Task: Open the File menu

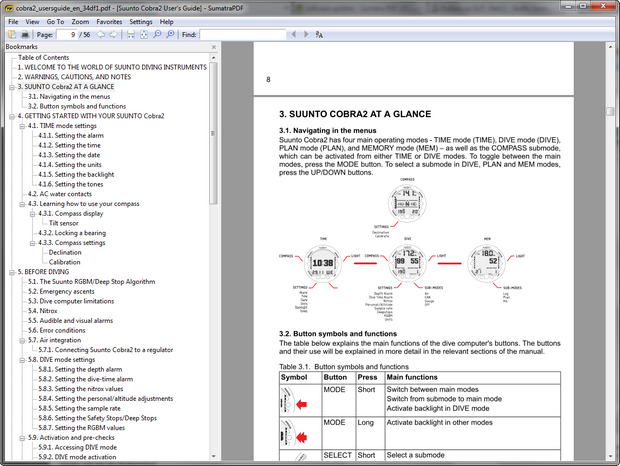Action: 13,22
